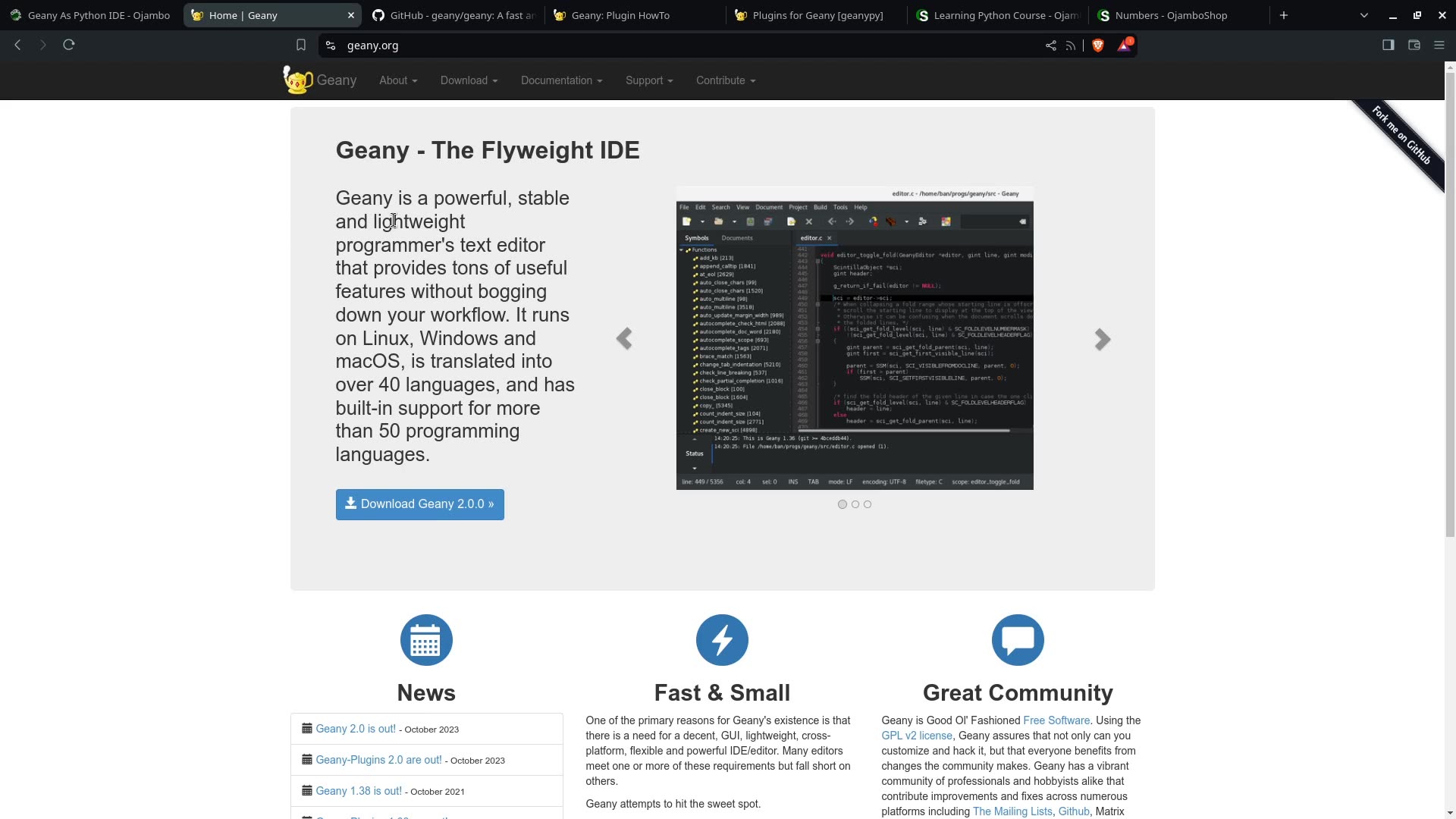Expand the About dropdown

tap(397, 80)
